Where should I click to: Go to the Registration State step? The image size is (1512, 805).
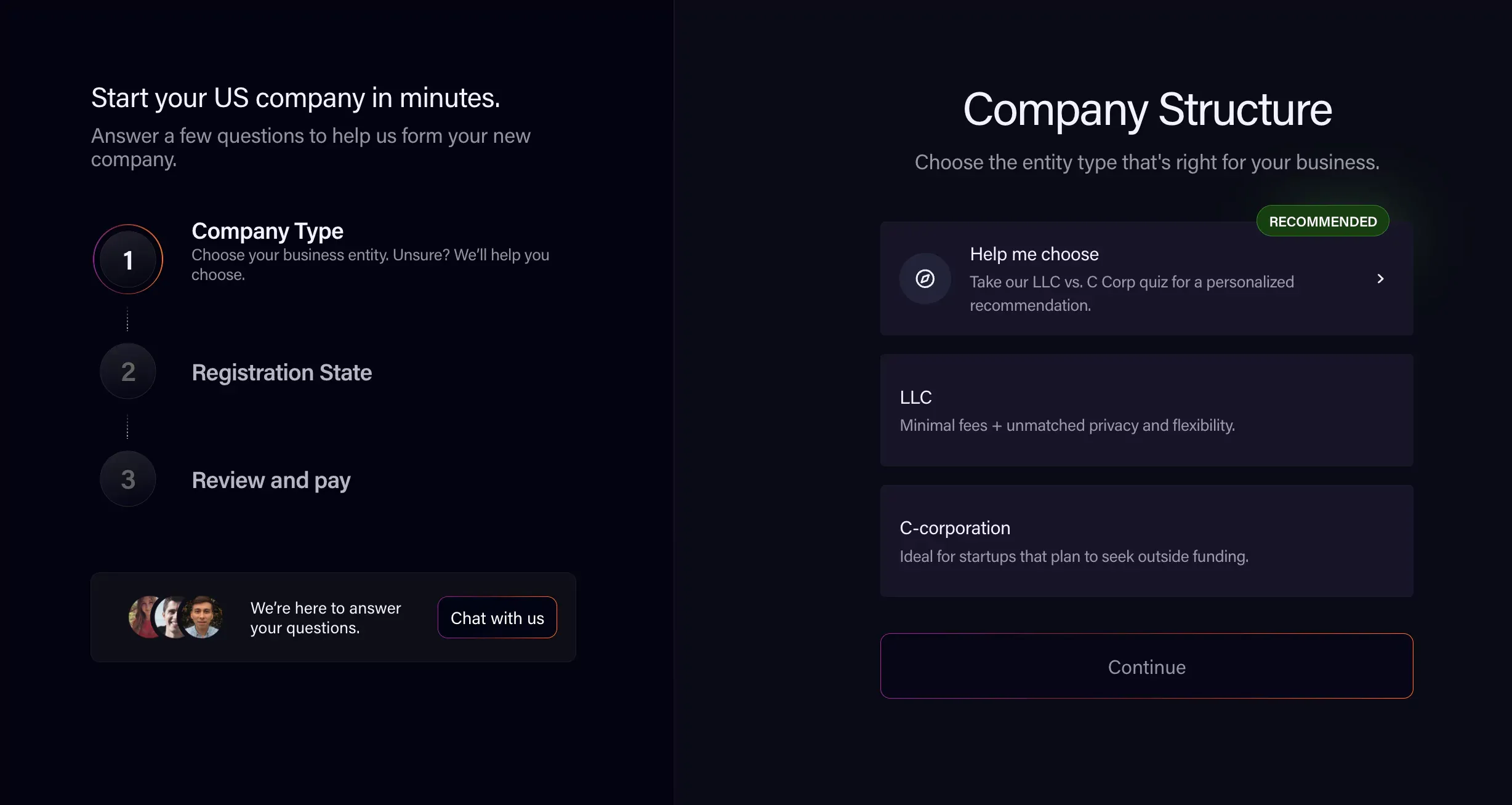coord(281,372)
